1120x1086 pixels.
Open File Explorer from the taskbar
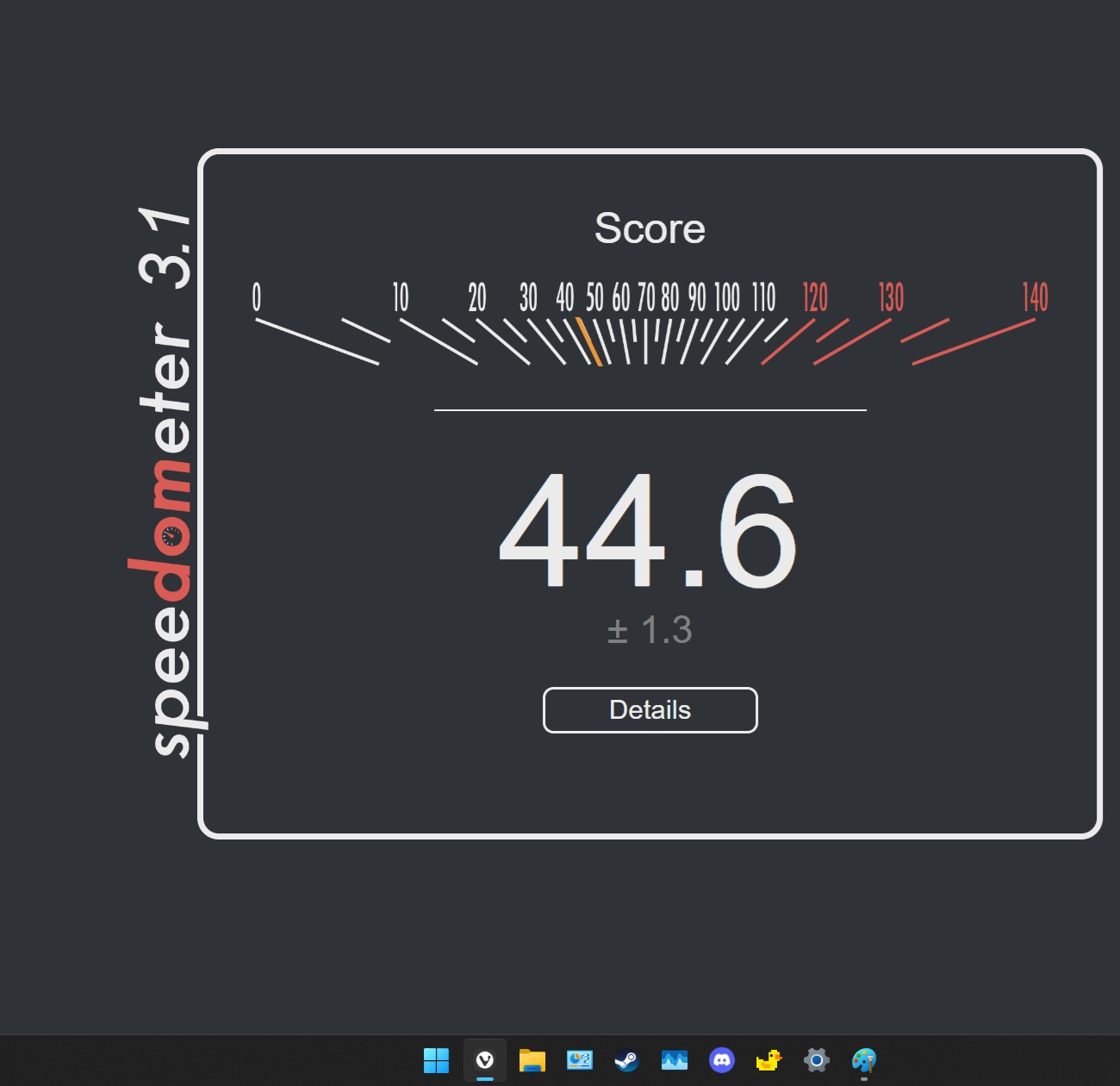[x=532, y=1060]
